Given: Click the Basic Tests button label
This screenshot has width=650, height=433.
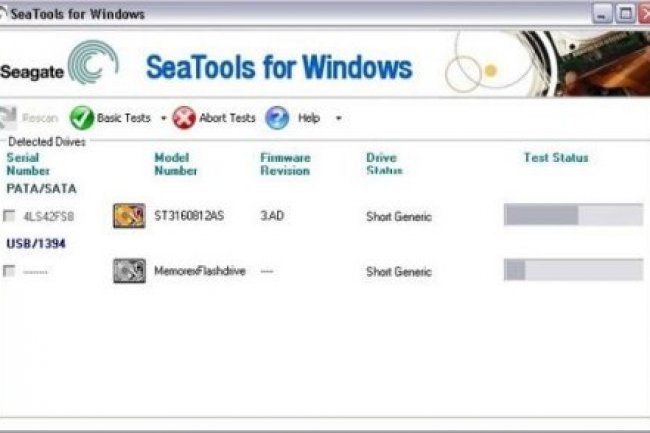Looking at the screenshot, I should click(x=124, y=118).
